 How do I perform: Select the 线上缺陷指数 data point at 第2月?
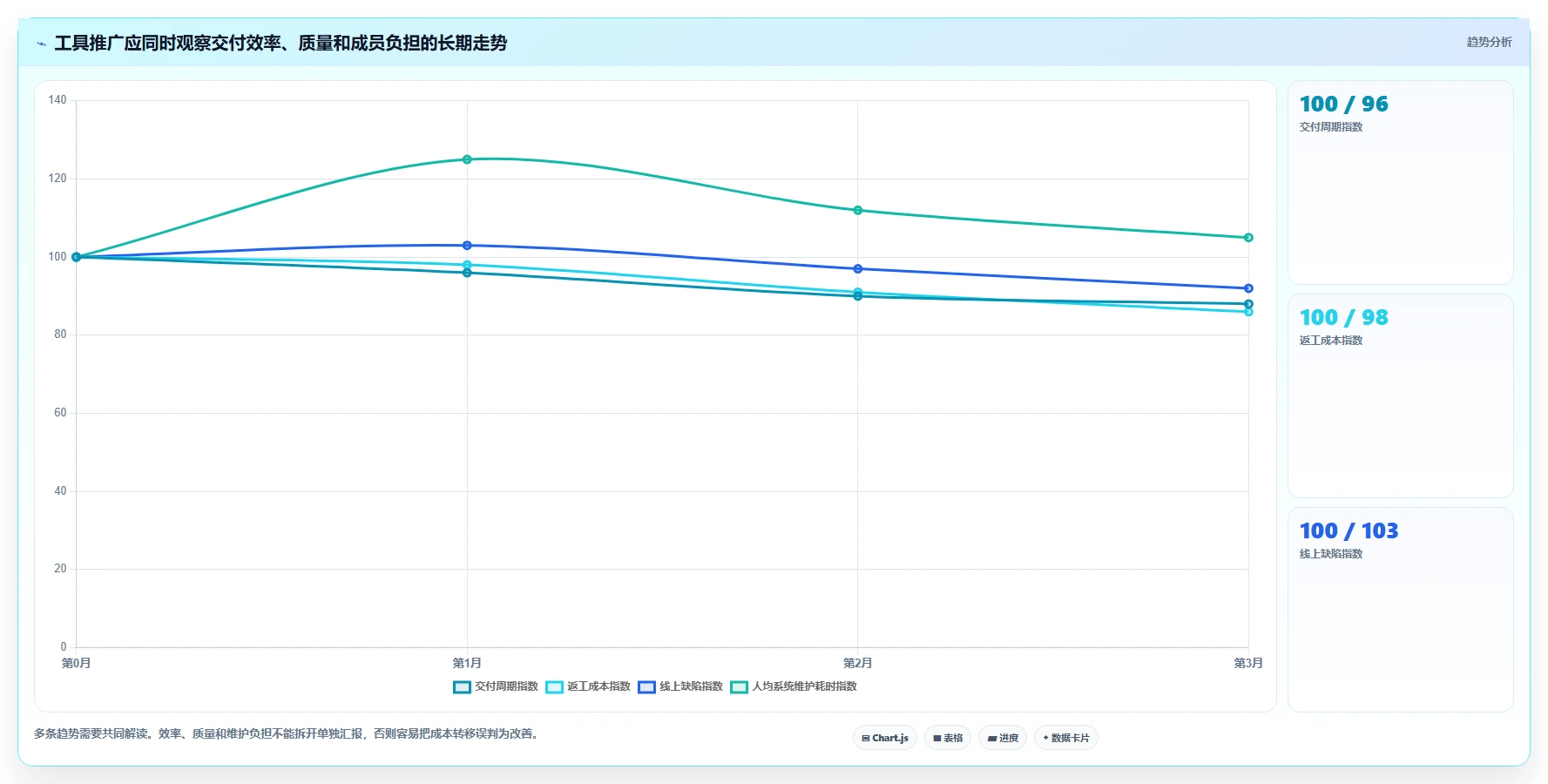point(858,269)
